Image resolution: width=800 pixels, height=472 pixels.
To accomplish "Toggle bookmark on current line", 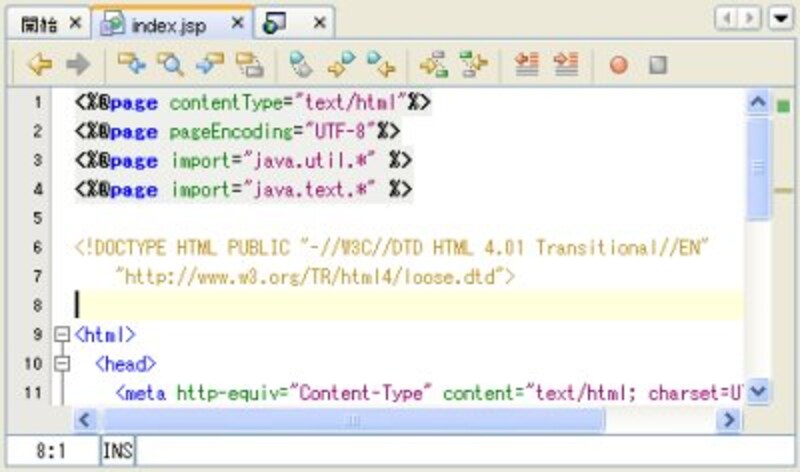I will pos(381,65).
